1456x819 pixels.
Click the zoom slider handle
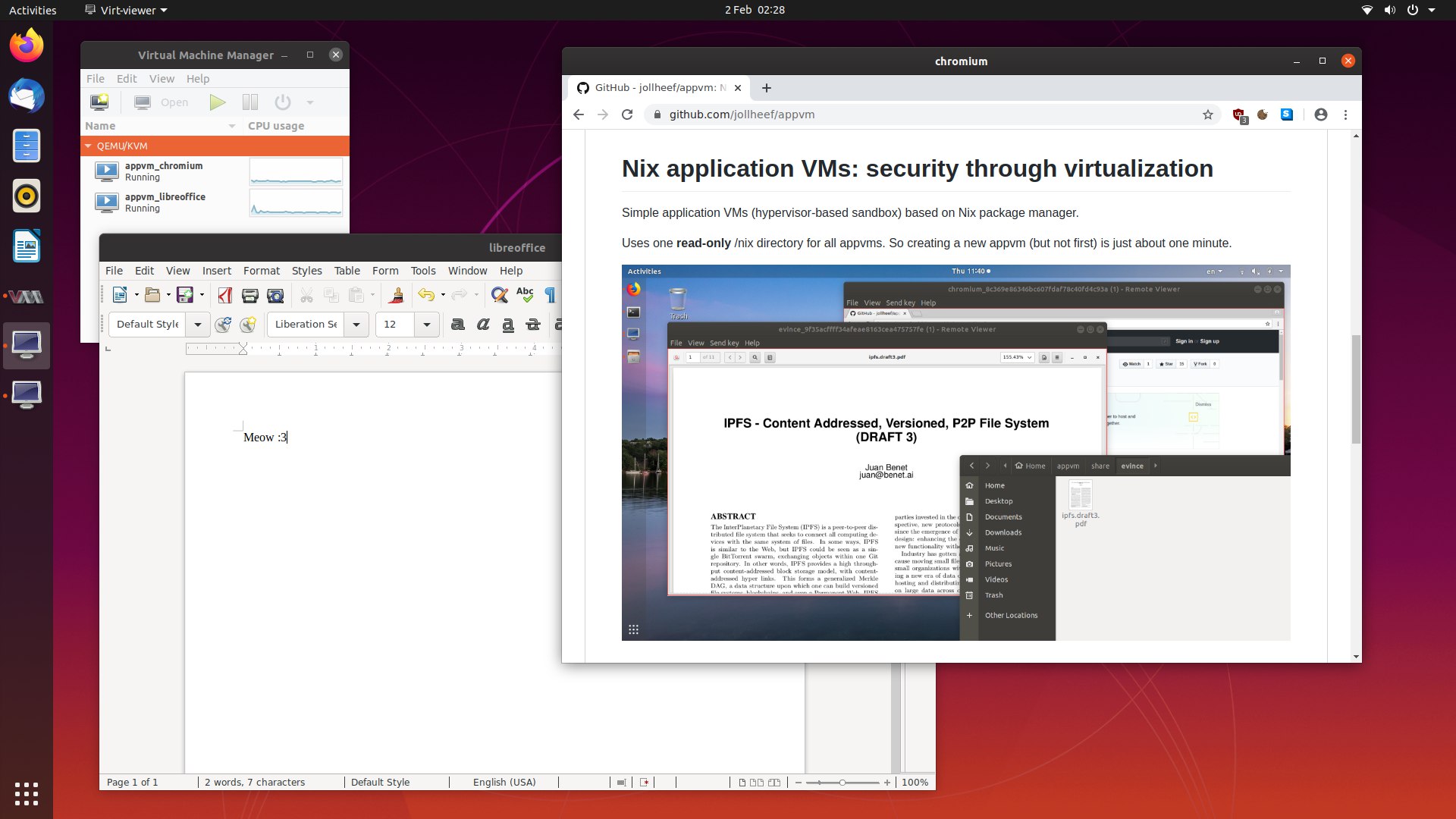(x=842, y=782)
